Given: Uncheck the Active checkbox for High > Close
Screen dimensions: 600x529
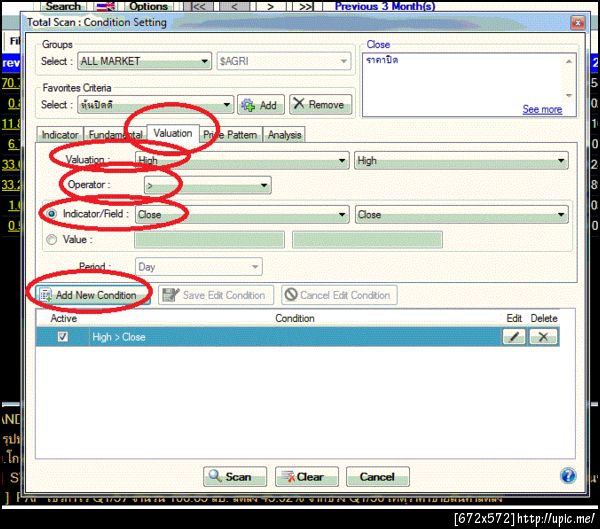Looking at the screenshot, I should pos(62,337).
